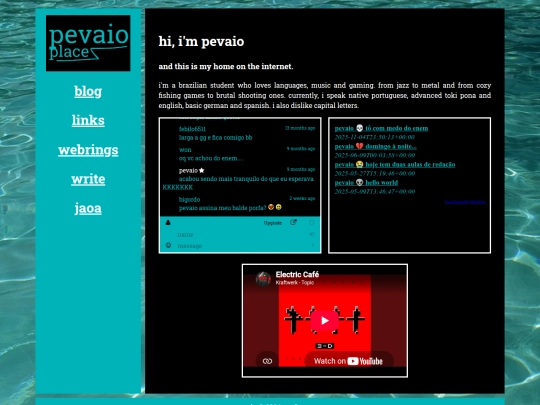Open the emoji picker in chatbox

168,245
